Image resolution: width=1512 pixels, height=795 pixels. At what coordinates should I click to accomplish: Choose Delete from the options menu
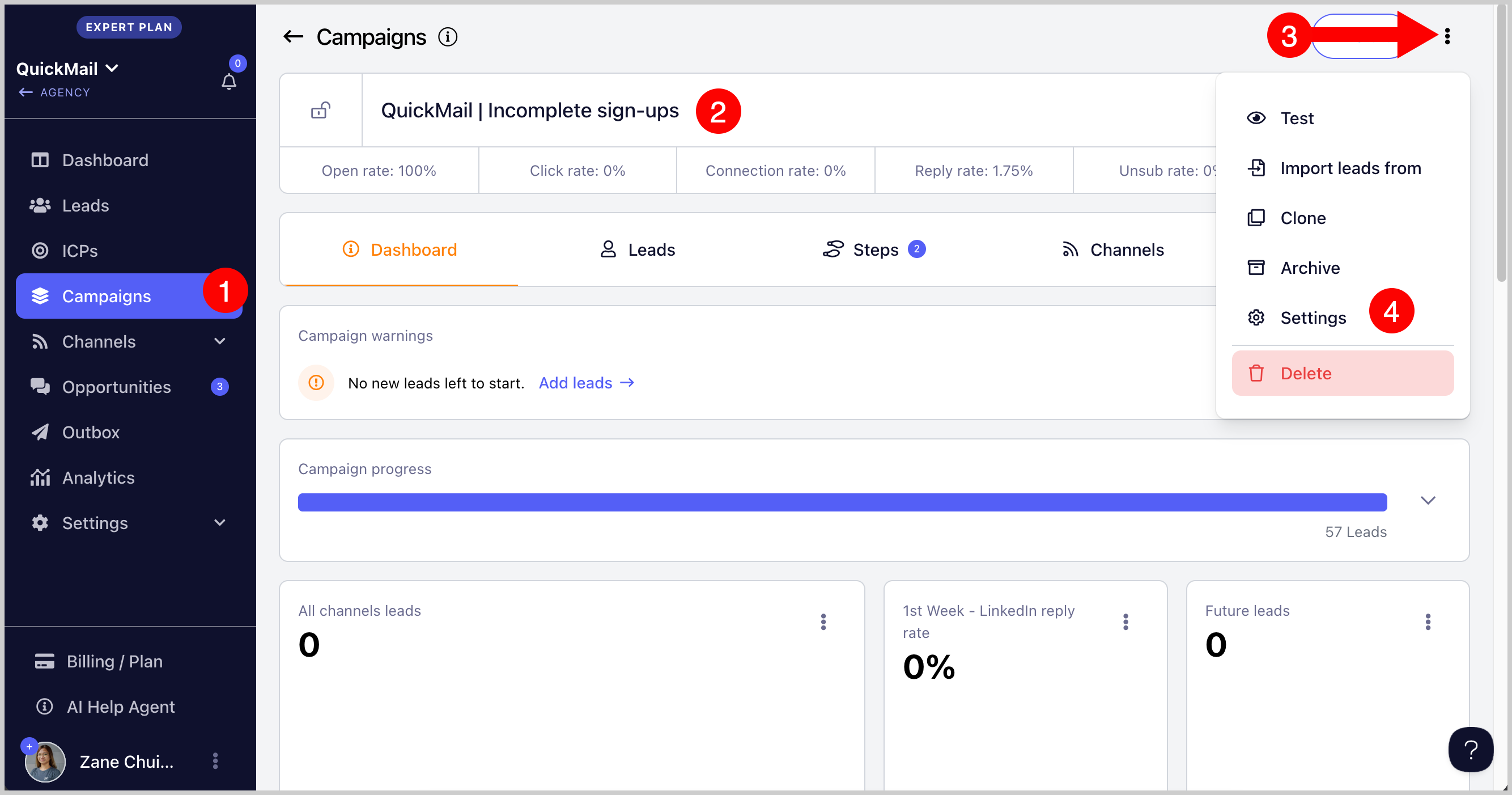[x=1343, y=373]
